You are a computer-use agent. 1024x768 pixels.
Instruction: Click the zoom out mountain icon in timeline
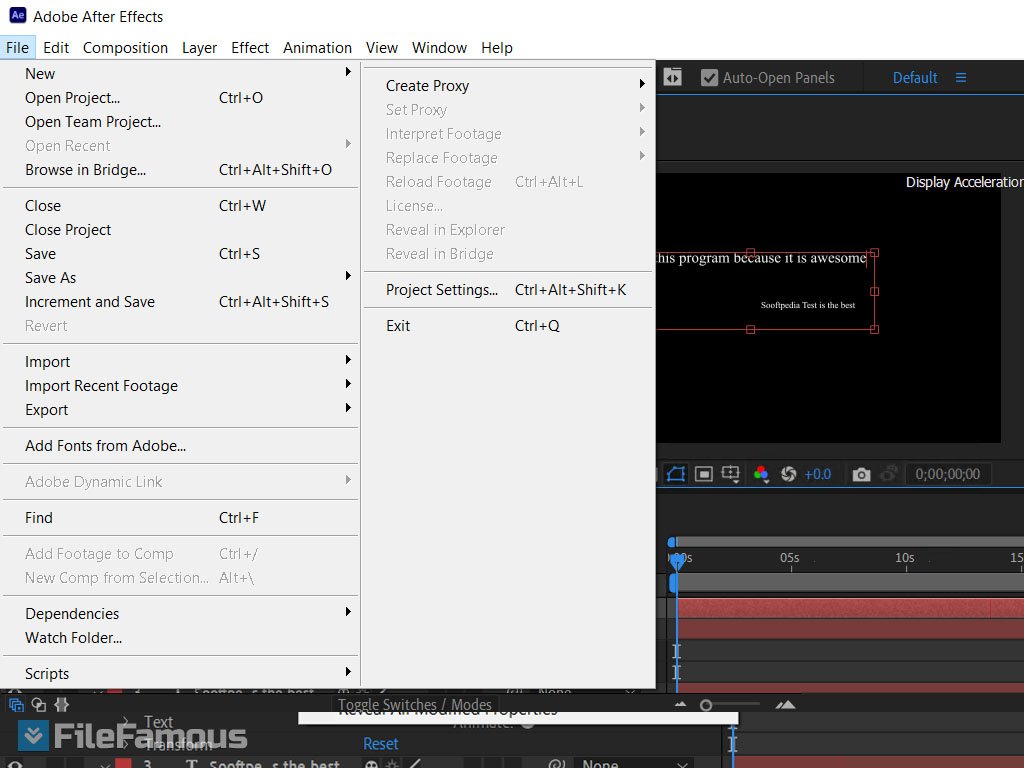(680, 705)
